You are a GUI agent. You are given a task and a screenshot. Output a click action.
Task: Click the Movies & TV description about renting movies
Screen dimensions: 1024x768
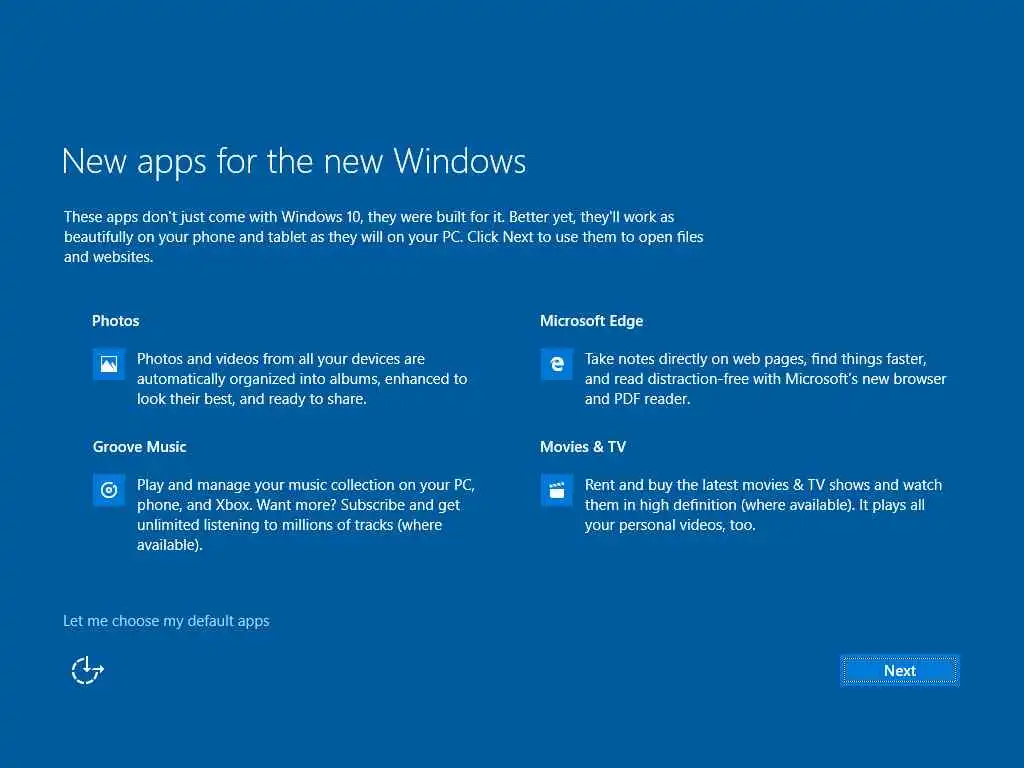point(763,505)
